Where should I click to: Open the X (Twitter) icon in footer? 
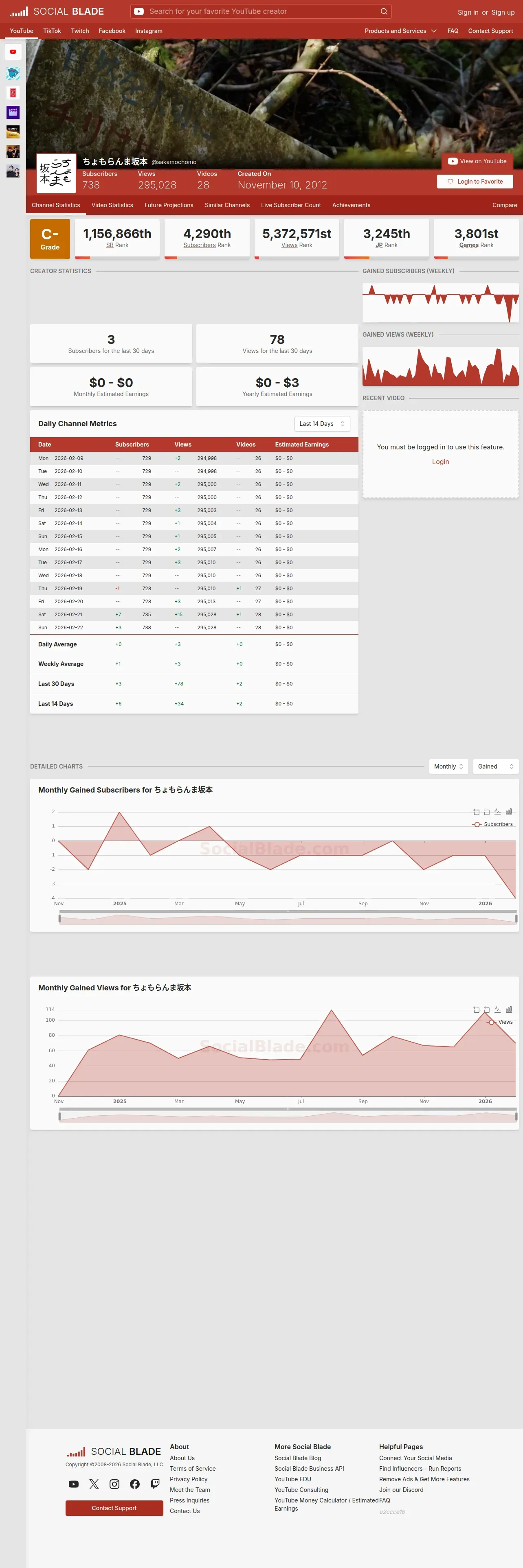pyautogui.click(x=94, y=1484)
